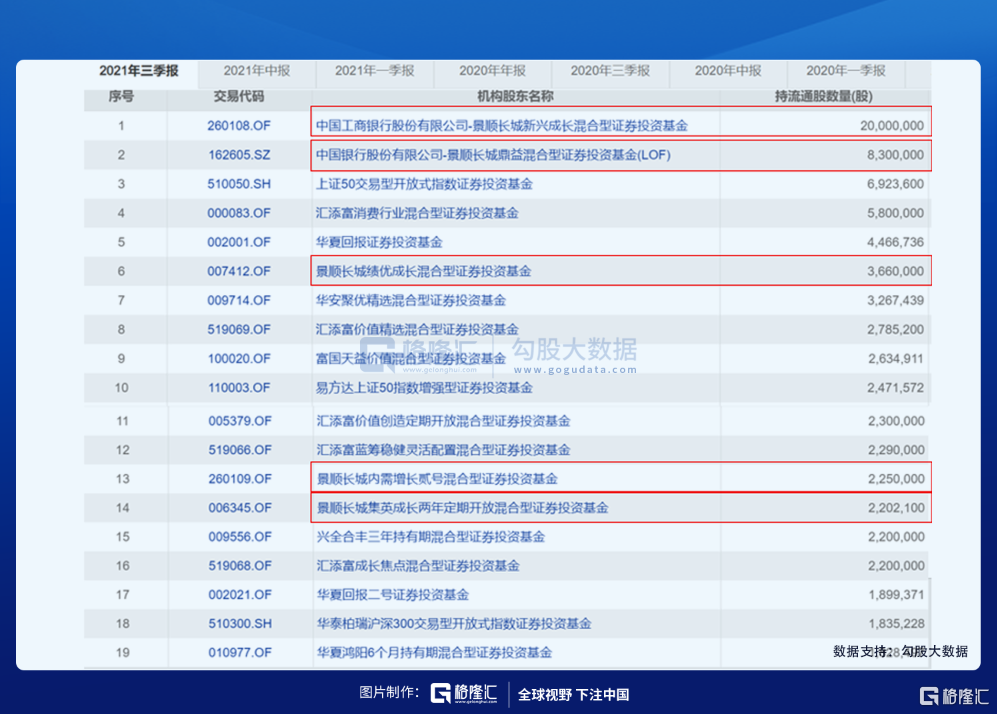Screen dimensions: 997x714
Task: Click the 持流通股数量(股) column header
Action: [x=823, y=97]
